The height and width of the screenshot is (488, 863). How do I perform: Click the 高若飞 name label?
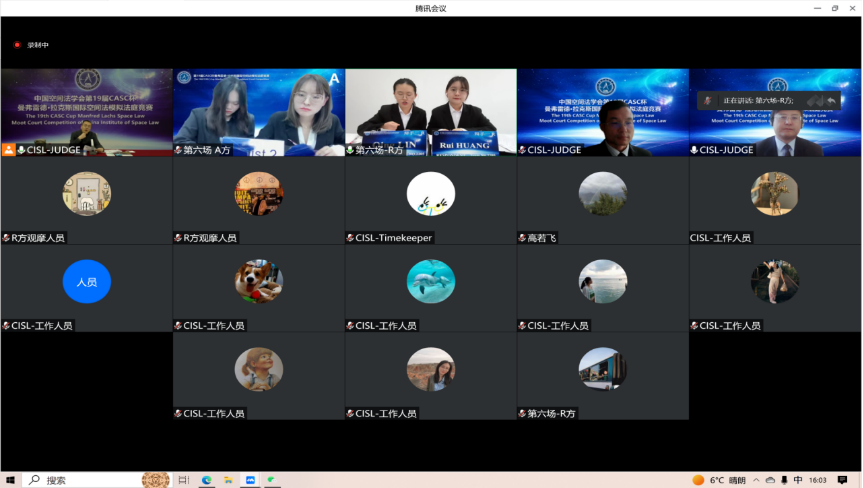tap(542, 238)
